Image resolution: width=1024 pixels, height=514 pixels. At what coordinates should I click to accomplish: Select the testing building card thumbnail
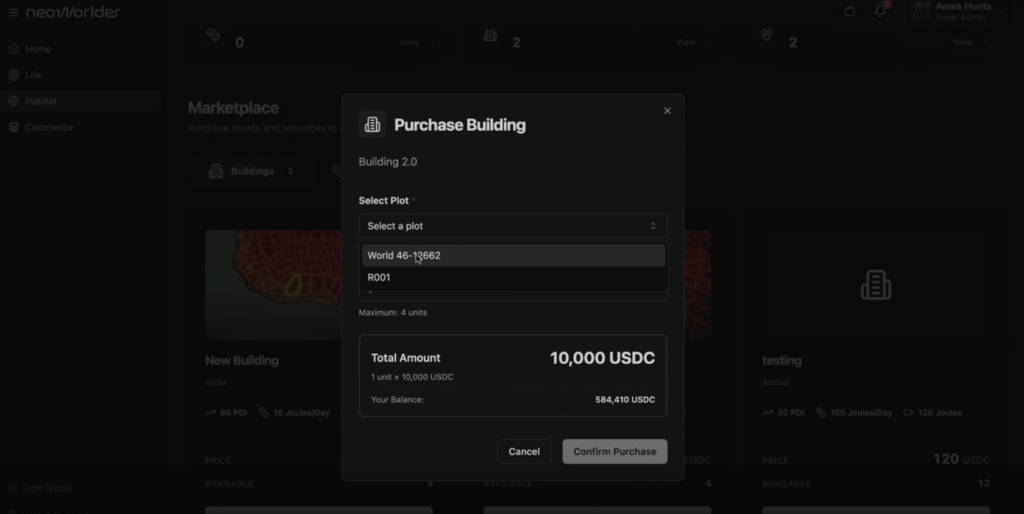click(x=875, y=286)
